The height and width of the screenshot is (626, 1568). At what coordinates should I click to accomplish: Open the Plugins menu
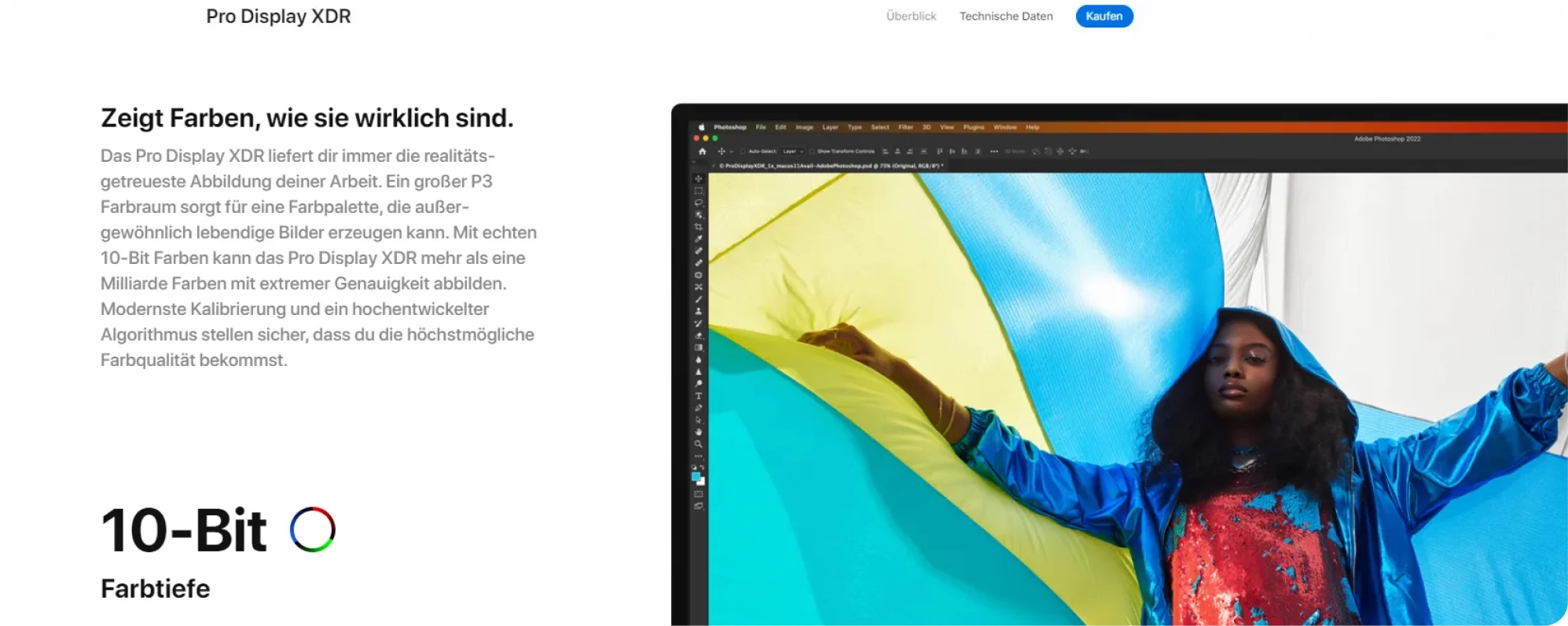(x=974, y=127)
